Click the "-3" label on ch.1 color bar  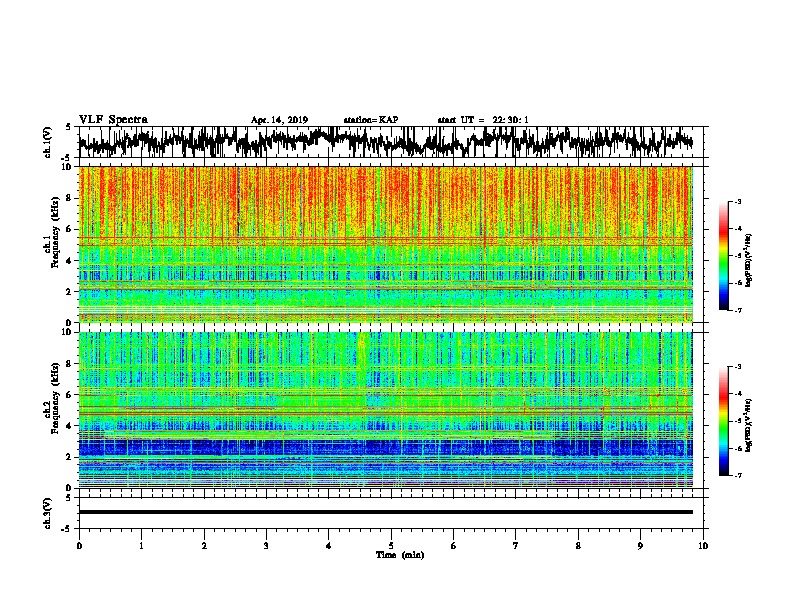(x=738, y=202)
